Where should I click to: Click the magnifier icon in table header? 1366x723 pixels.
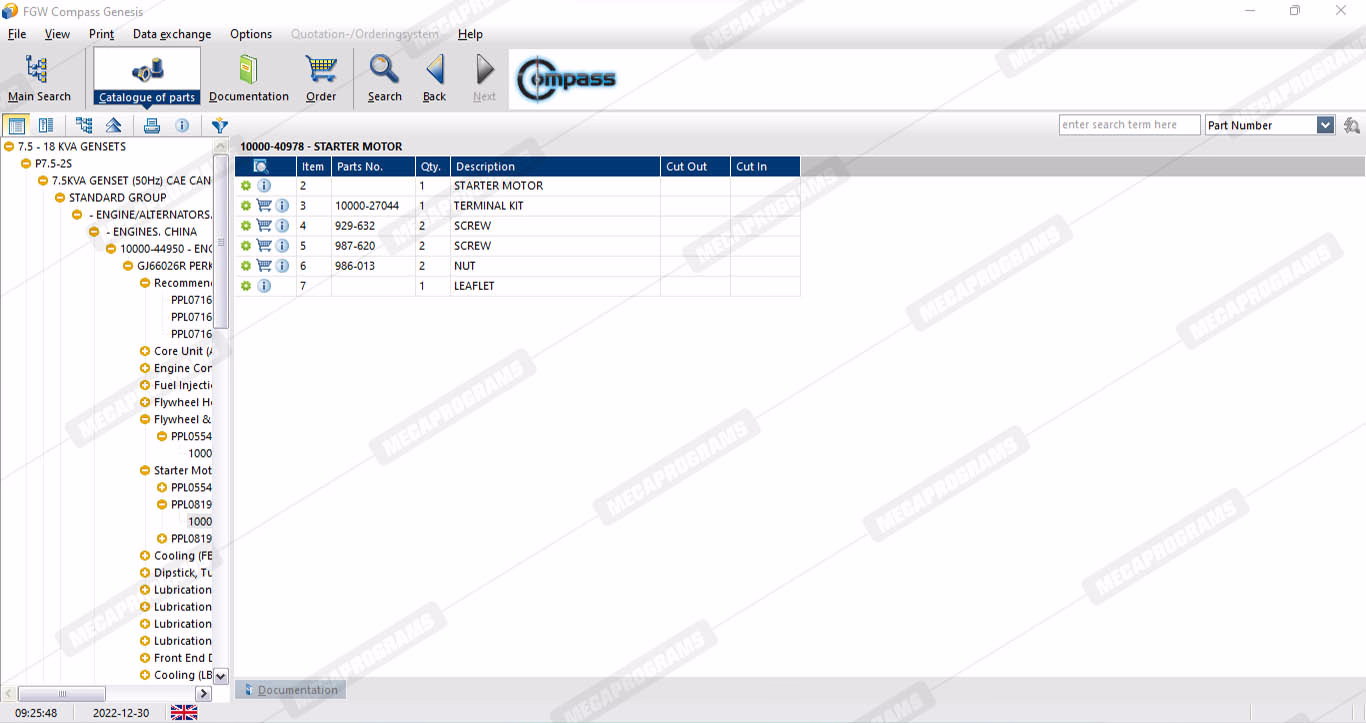(261, 166)
